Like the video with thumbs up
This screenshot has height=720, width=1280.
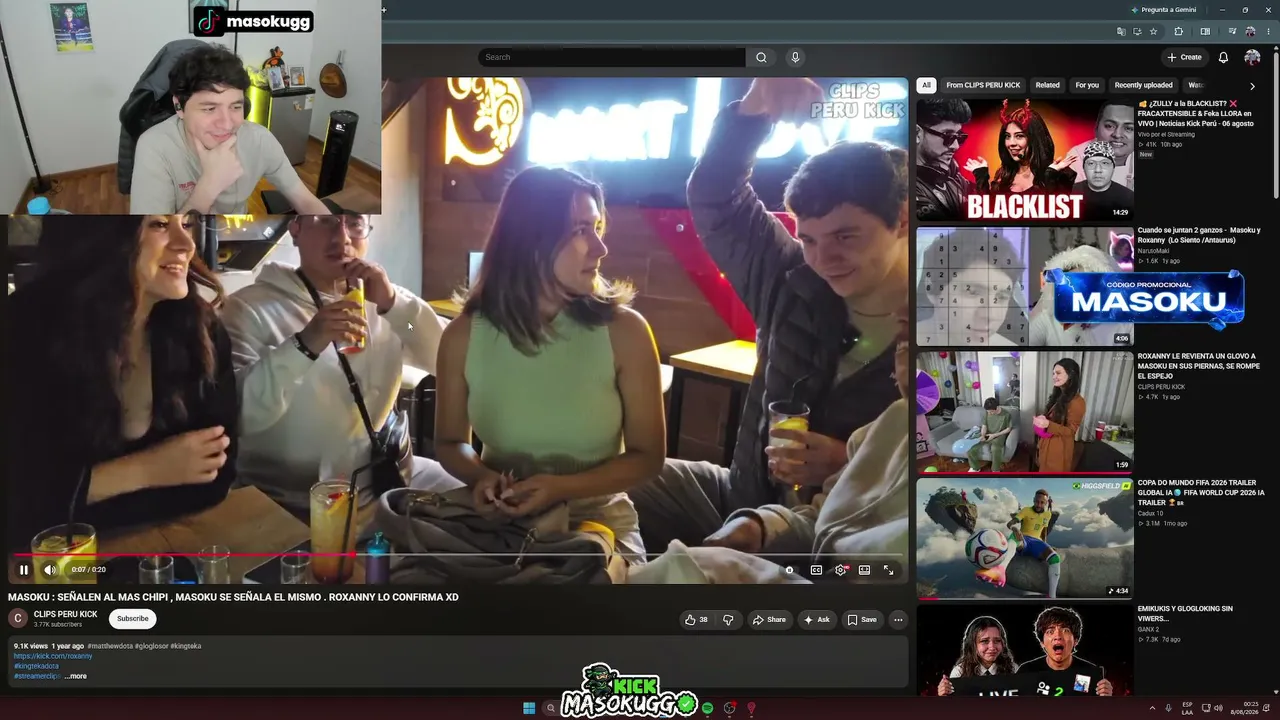pos(696,620)
